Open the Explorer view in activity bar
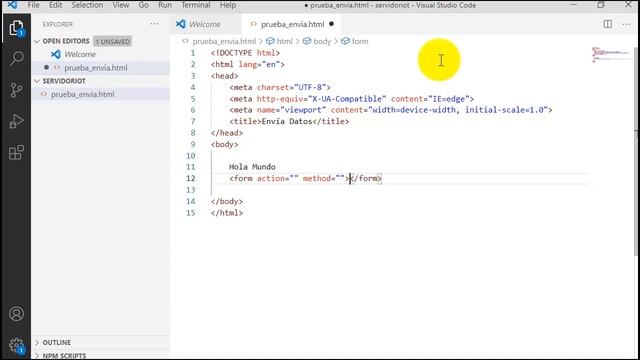Viewport: 640px width, 360px height. 16,28
